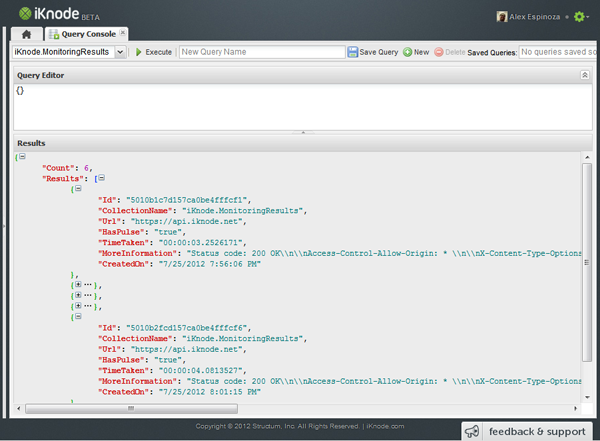Click the scroll down arrow in Results
This screenshot has height=441, width=600.
click(587, 398)
